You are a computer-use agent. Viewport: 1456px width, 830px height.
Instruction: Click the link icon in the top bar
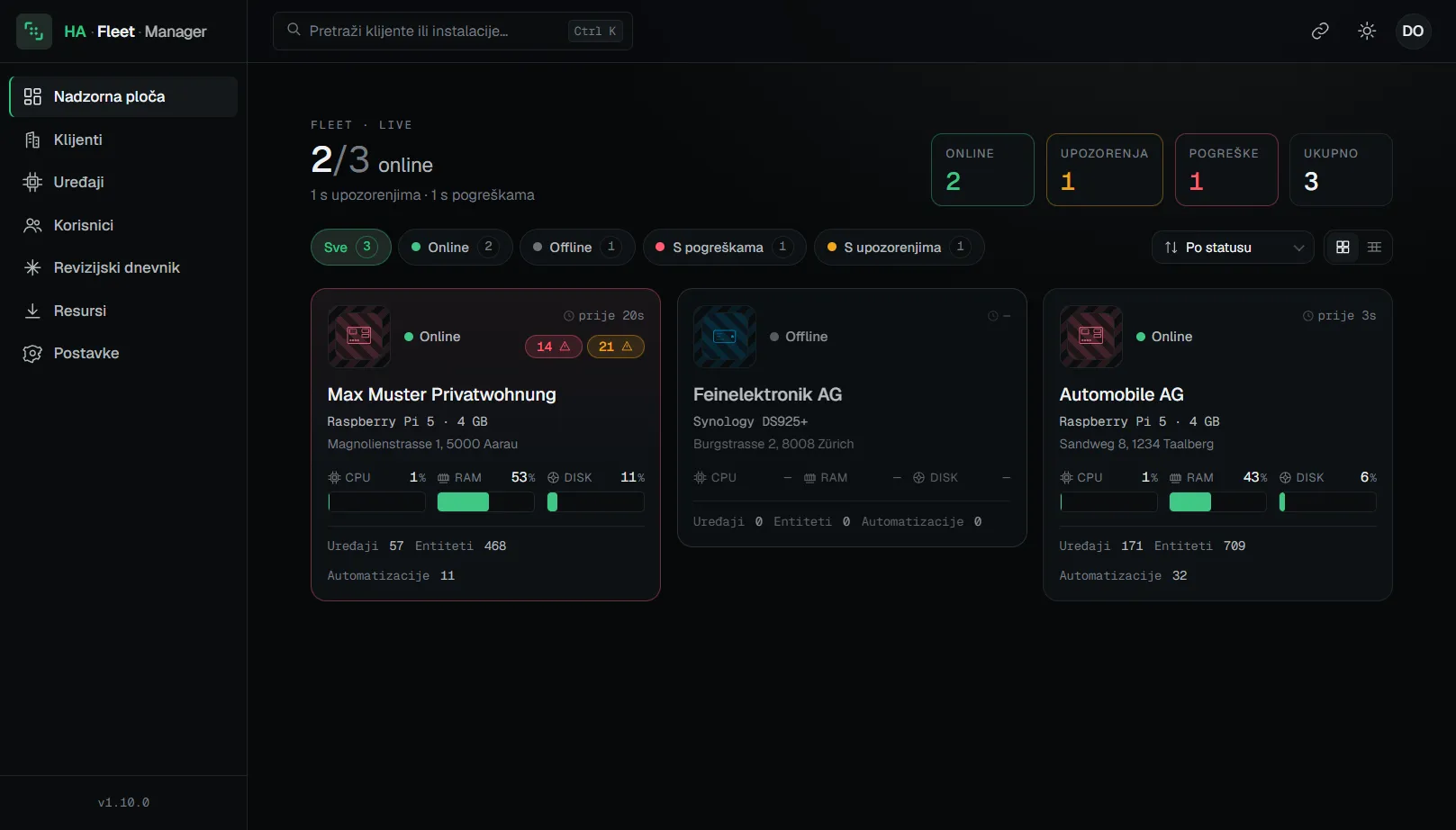(x=1320, y=32)
